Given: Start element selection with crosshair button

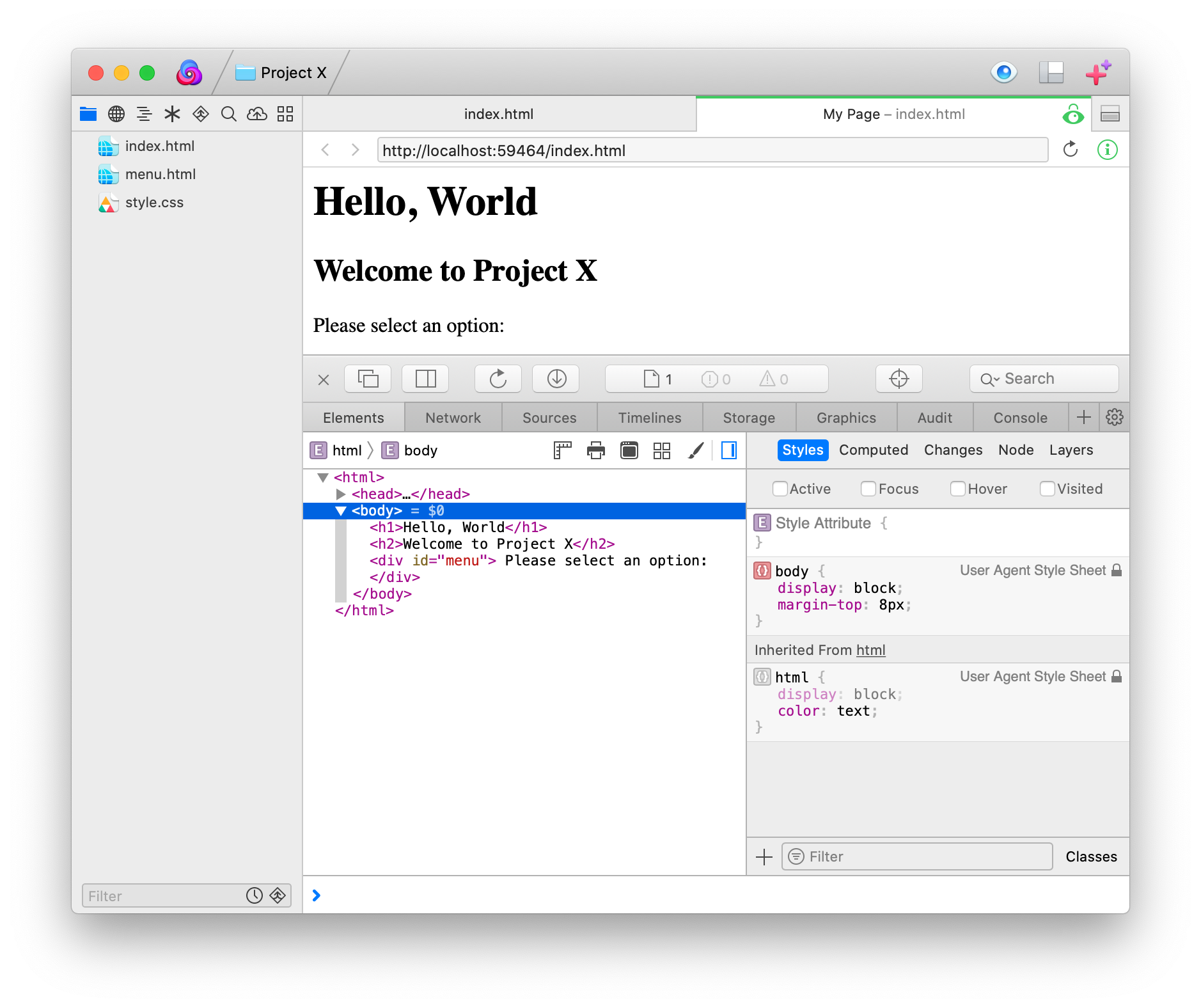Looking at the screenshot, I should 899,379.
